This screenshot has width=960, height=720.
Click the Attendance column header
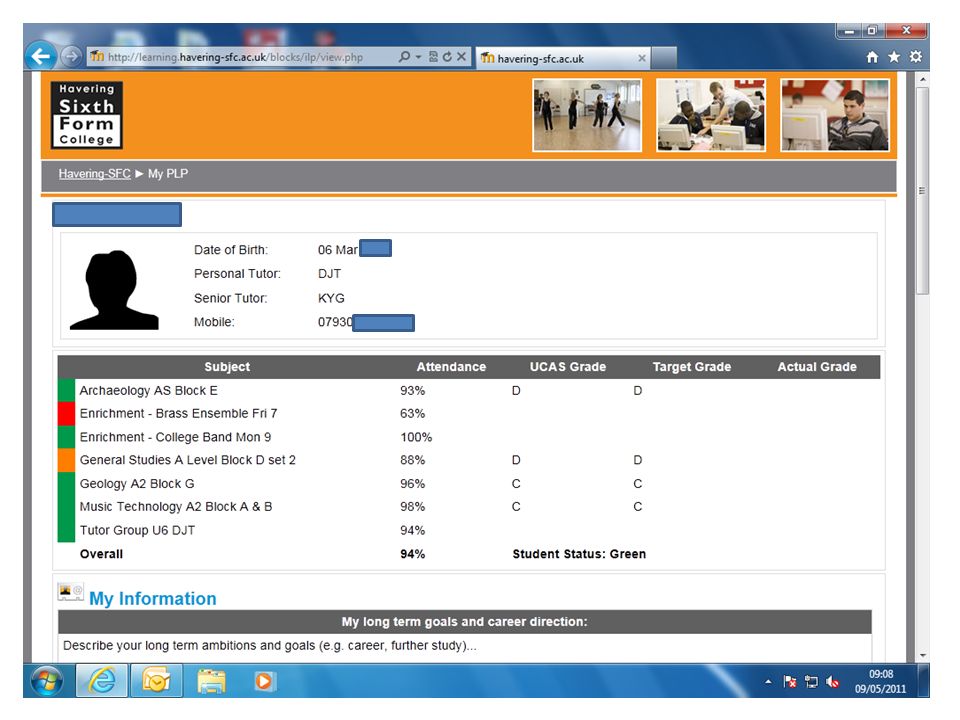[x=451, y=367]
